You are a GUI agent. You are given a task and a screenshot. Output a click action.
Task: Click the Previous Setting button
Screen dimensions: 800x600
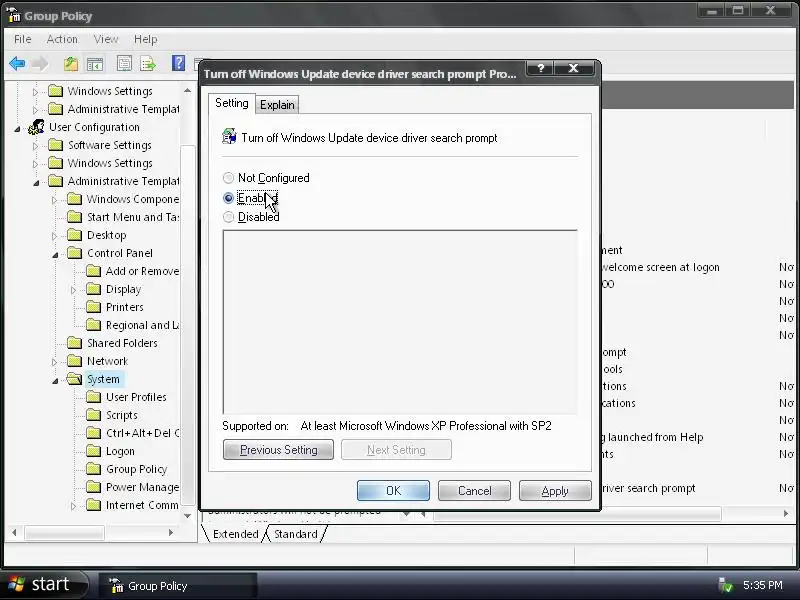(279, 449)
